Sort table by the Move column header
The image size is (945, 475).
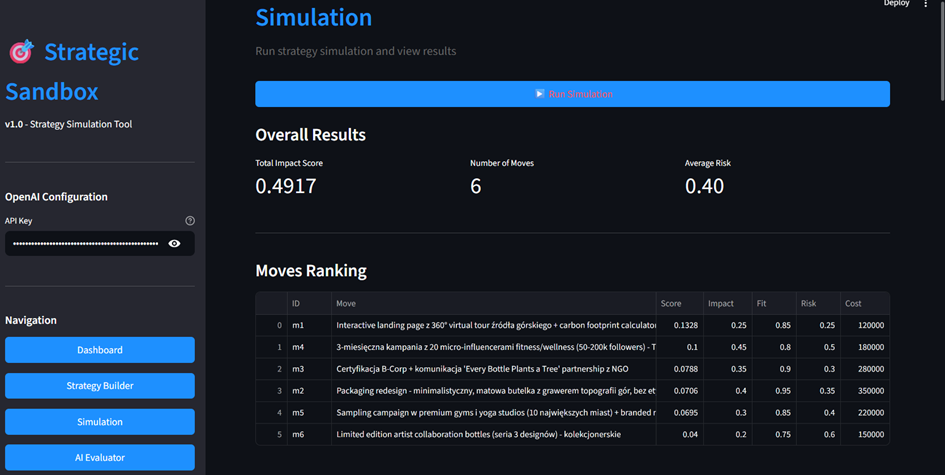click(494, 303)
